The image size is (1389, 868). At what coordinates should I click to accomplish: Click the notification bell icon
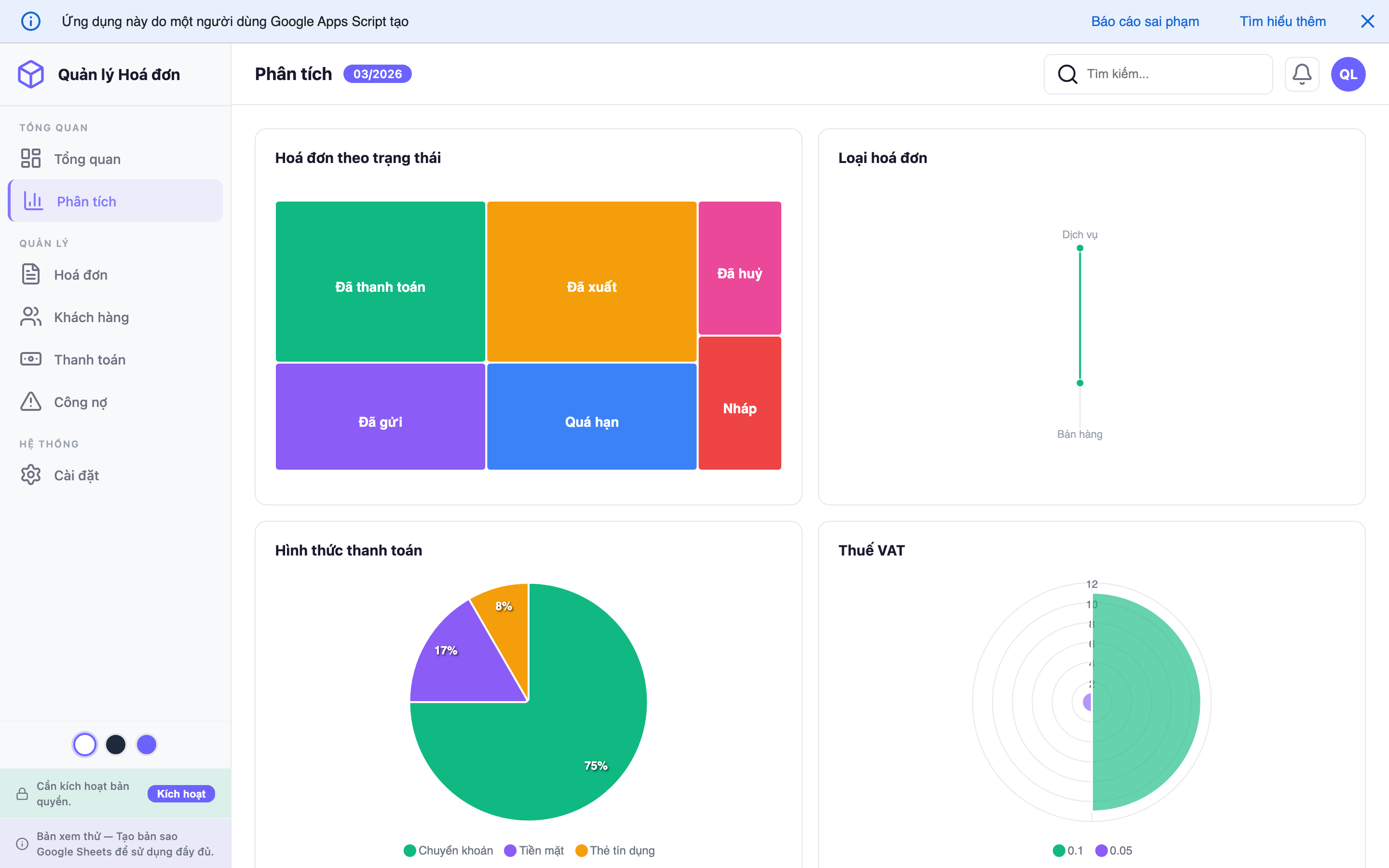coord(1302,73)
